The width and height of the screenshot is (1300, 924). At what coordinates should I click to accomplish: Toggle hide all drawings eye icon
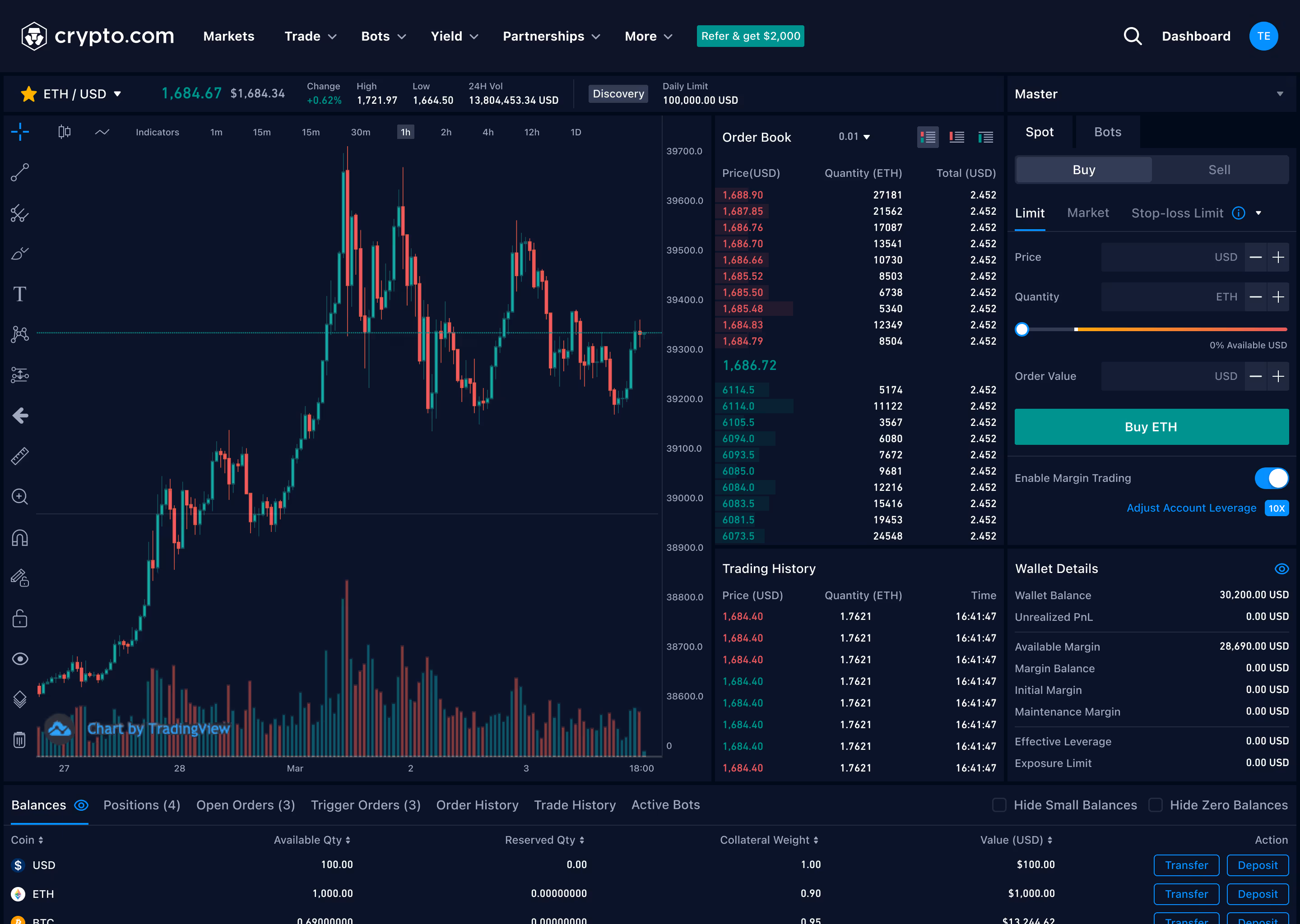point(20,659)
